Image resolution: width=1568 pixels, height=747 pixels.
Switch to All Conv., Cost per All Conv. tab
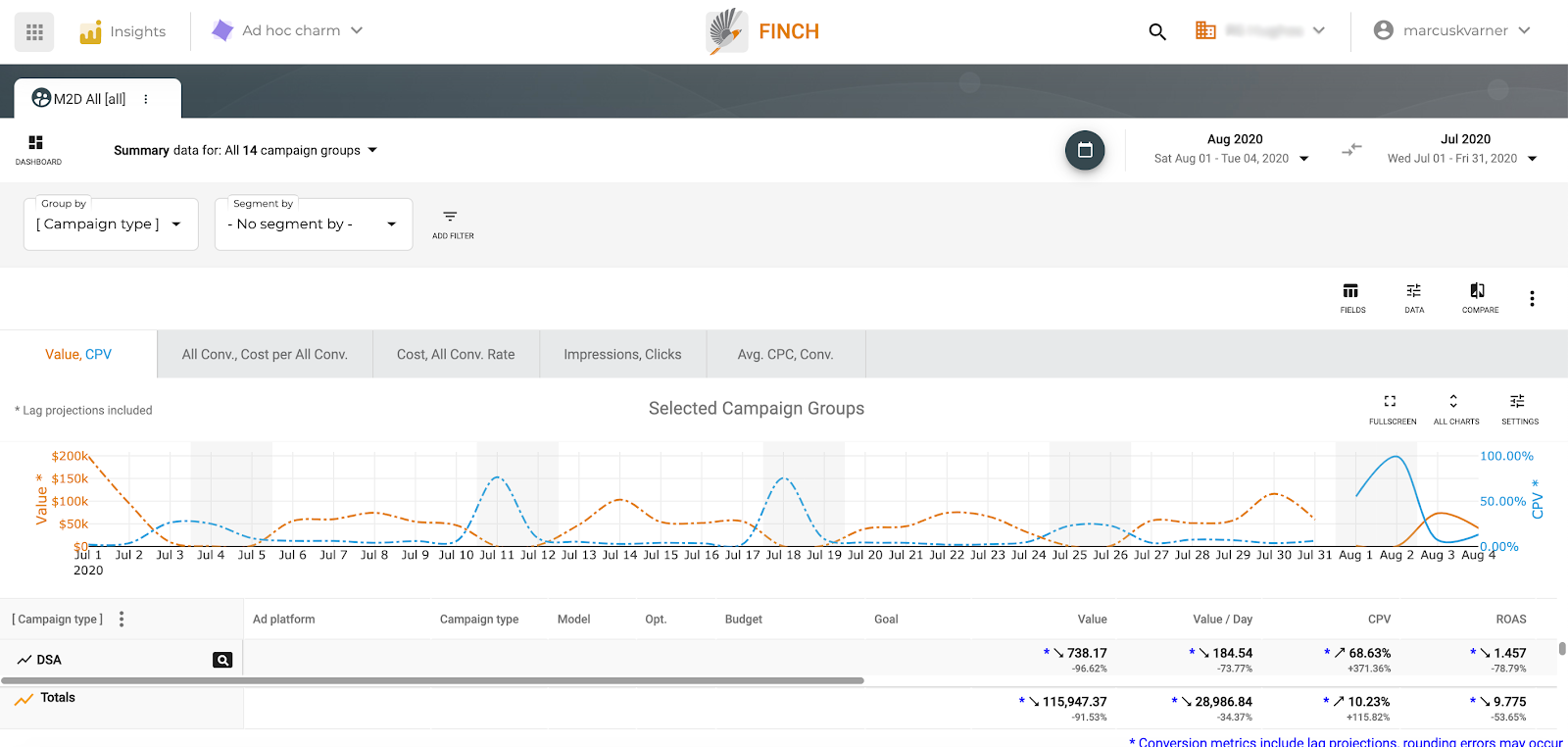pos(265,354)
